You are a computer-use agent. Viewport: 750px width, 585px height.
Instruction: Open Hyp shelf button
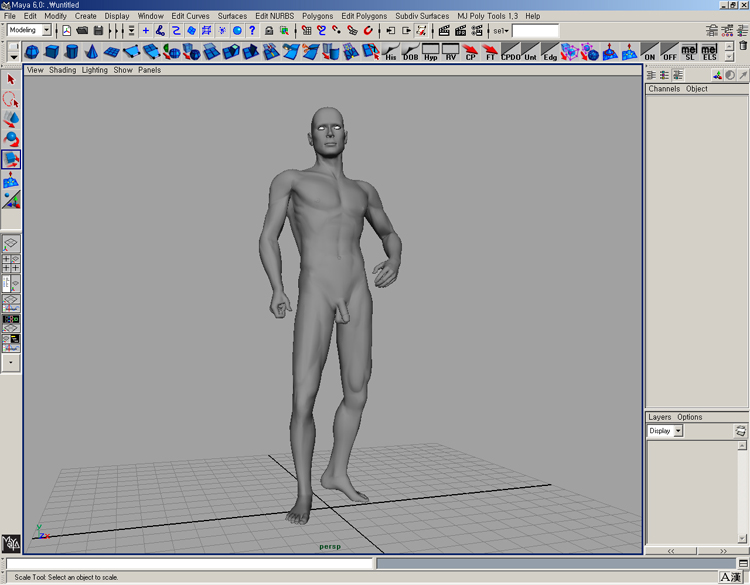click(431, 52)
